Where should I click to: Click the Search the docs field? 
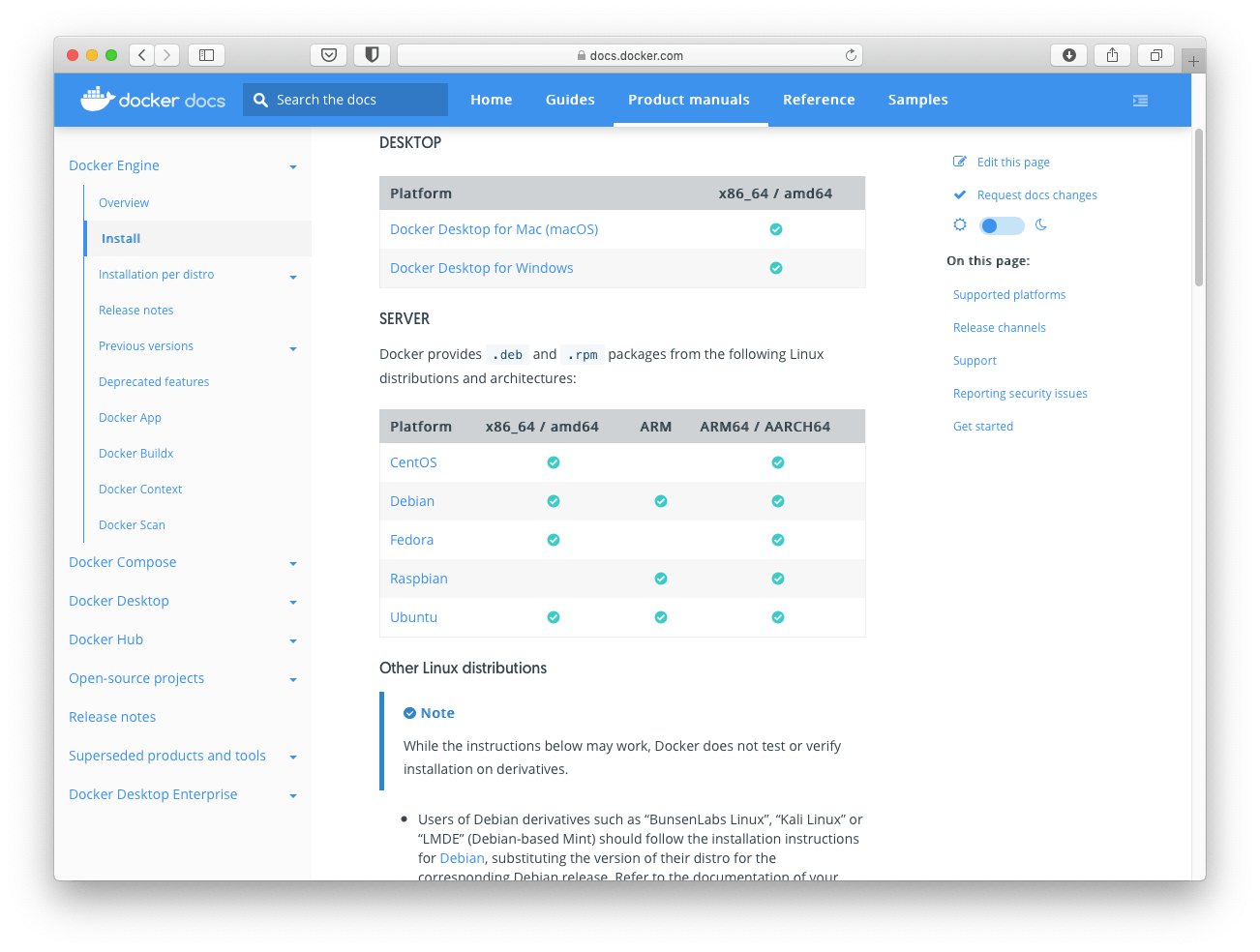coord(345,100)
